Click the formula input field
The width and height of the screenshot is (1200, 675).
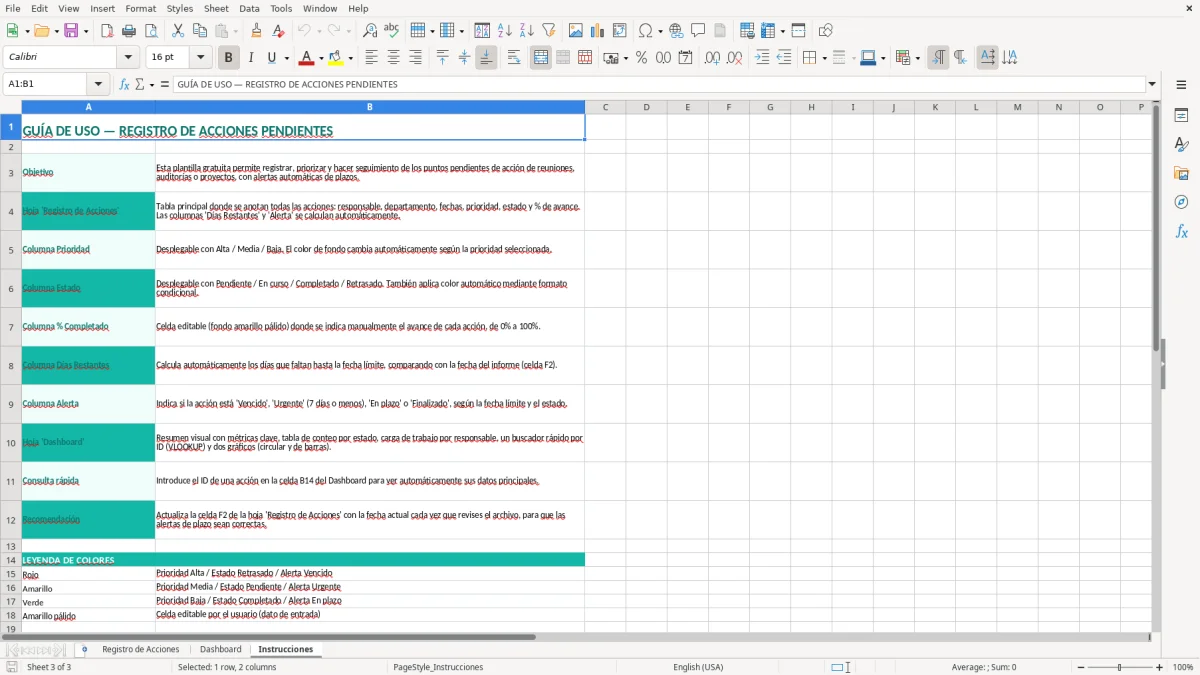coord(659,85)
